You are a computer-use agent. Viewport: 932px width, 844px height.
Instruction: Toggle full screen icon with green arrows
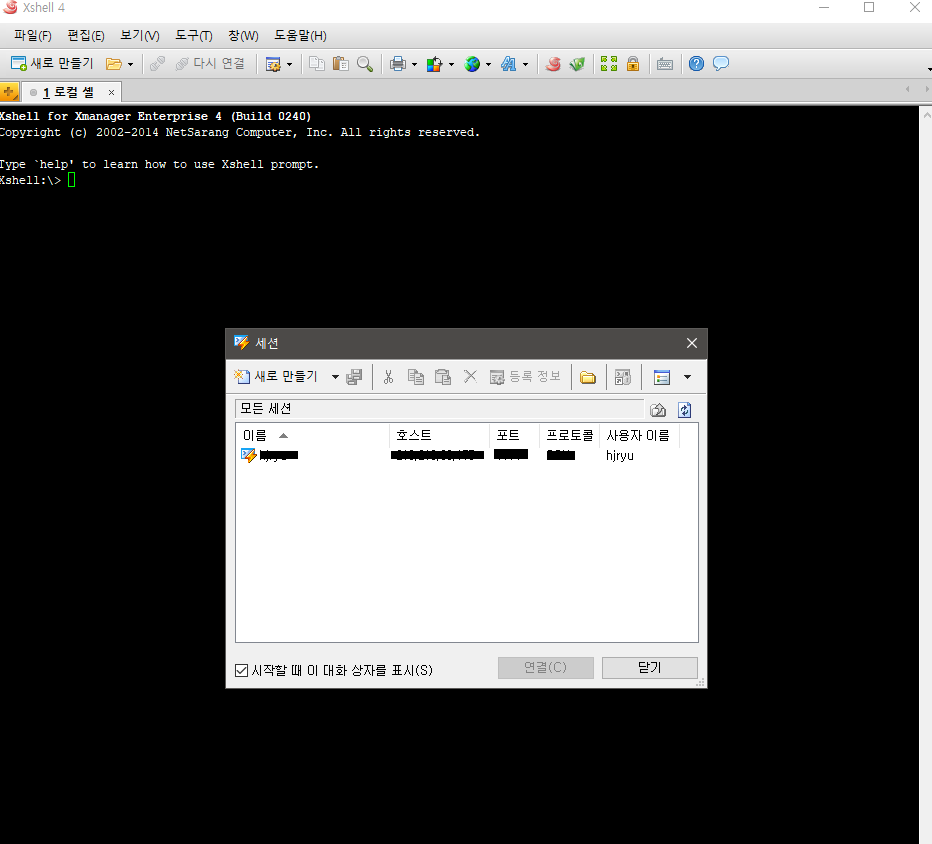[x=609, y=64]
